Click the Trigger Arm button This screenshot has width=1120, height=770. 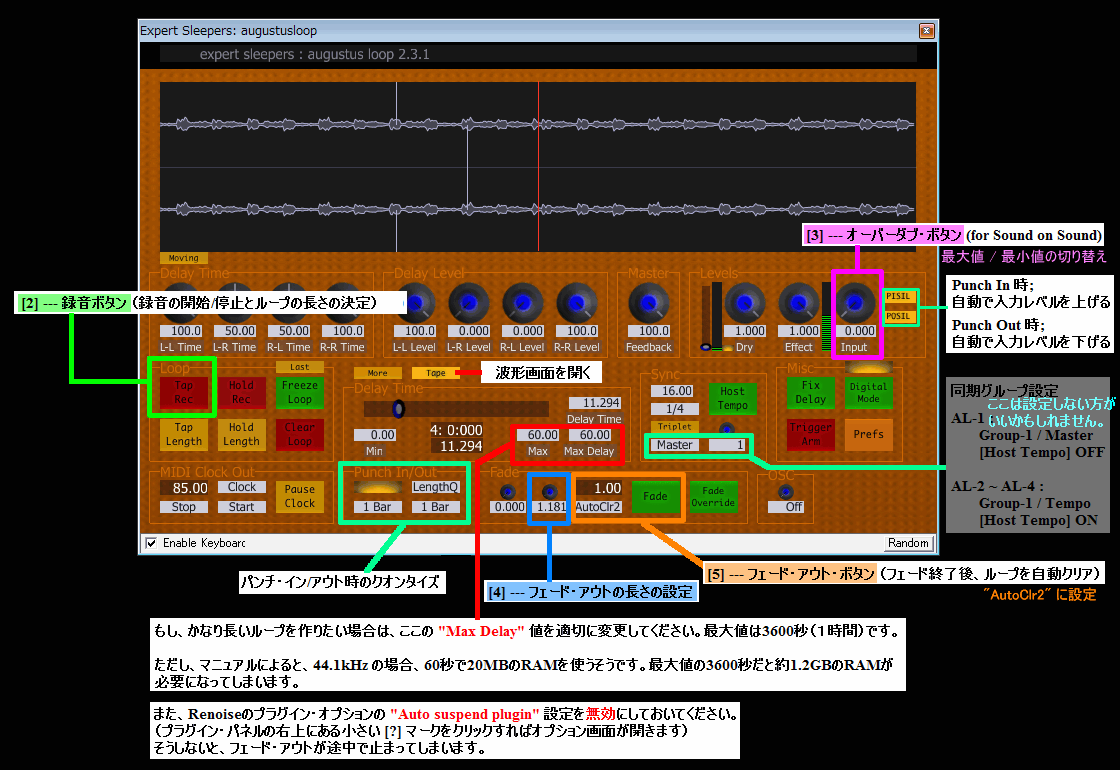pyautogui.click(x=811, y=434)
